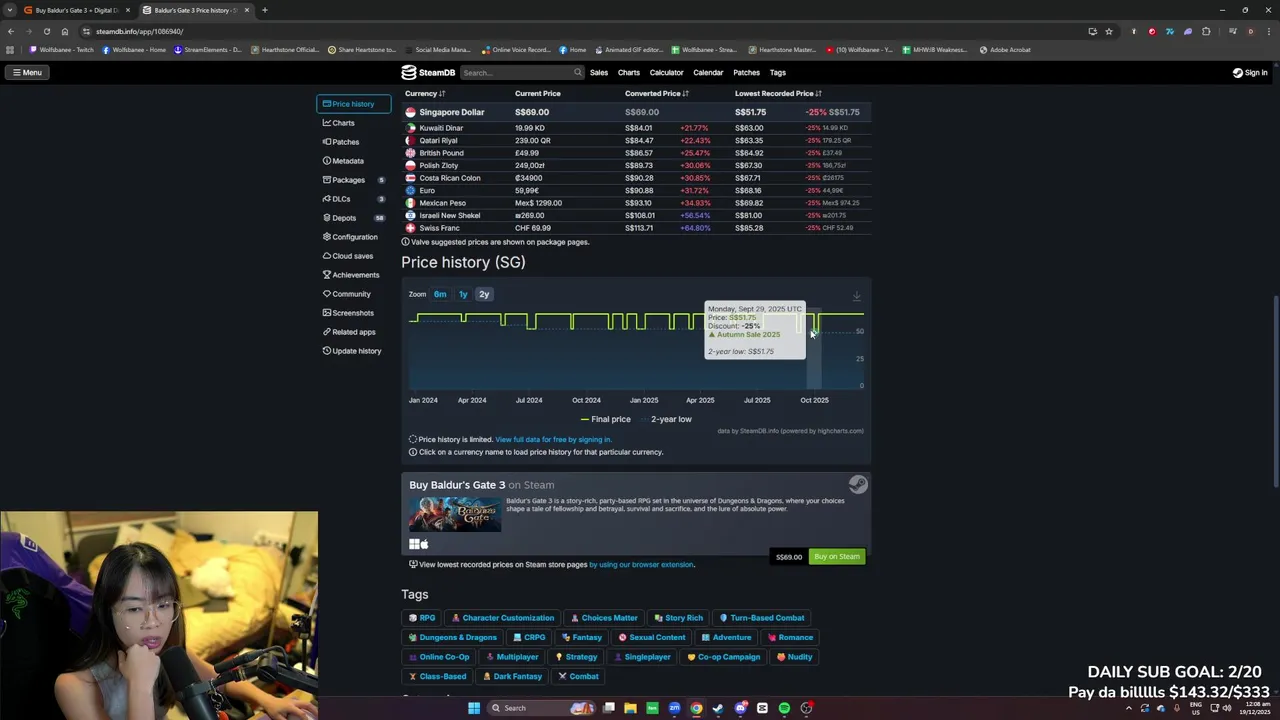Set chart zoom to 1y

(x=463, y=294)
